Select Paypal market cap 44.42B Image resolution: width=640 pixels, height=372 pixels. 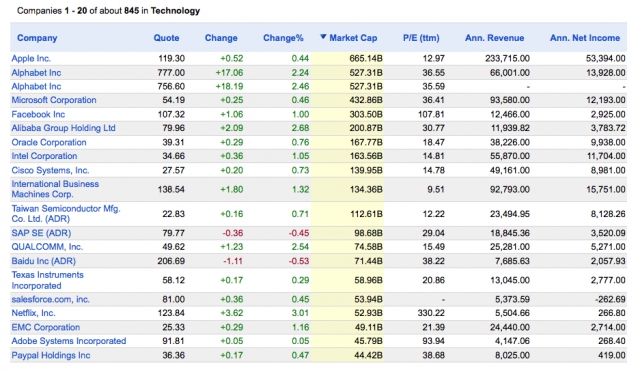point(368,355)
